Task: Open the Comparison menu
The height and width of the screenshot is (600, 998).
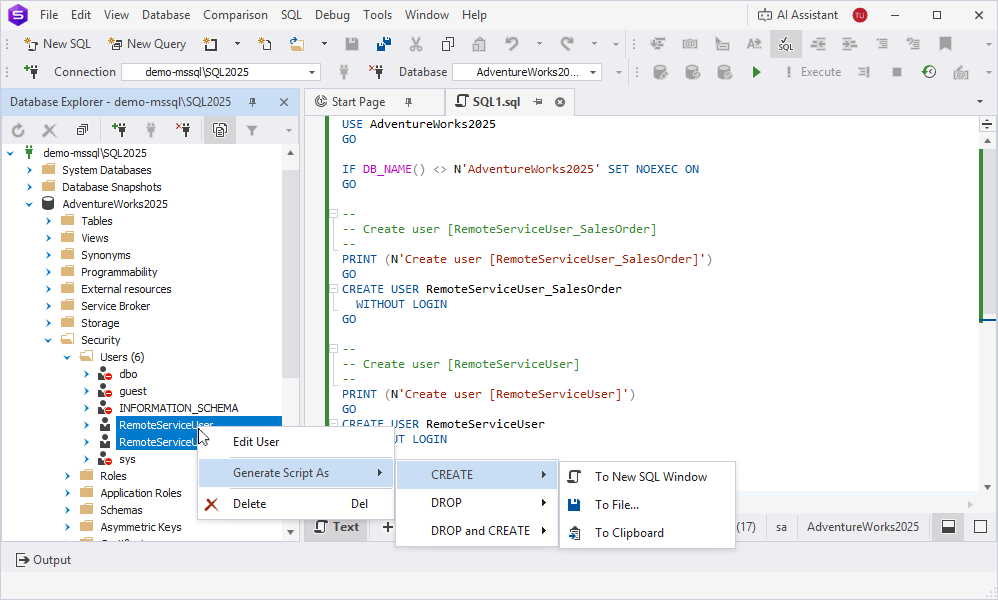Action: (235, 15)
